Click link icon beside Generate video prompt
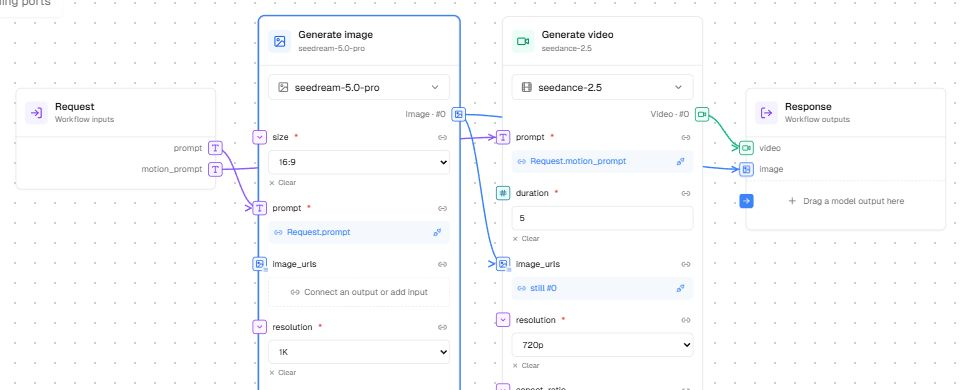This screenshot has width=962, height=390. 686,137
